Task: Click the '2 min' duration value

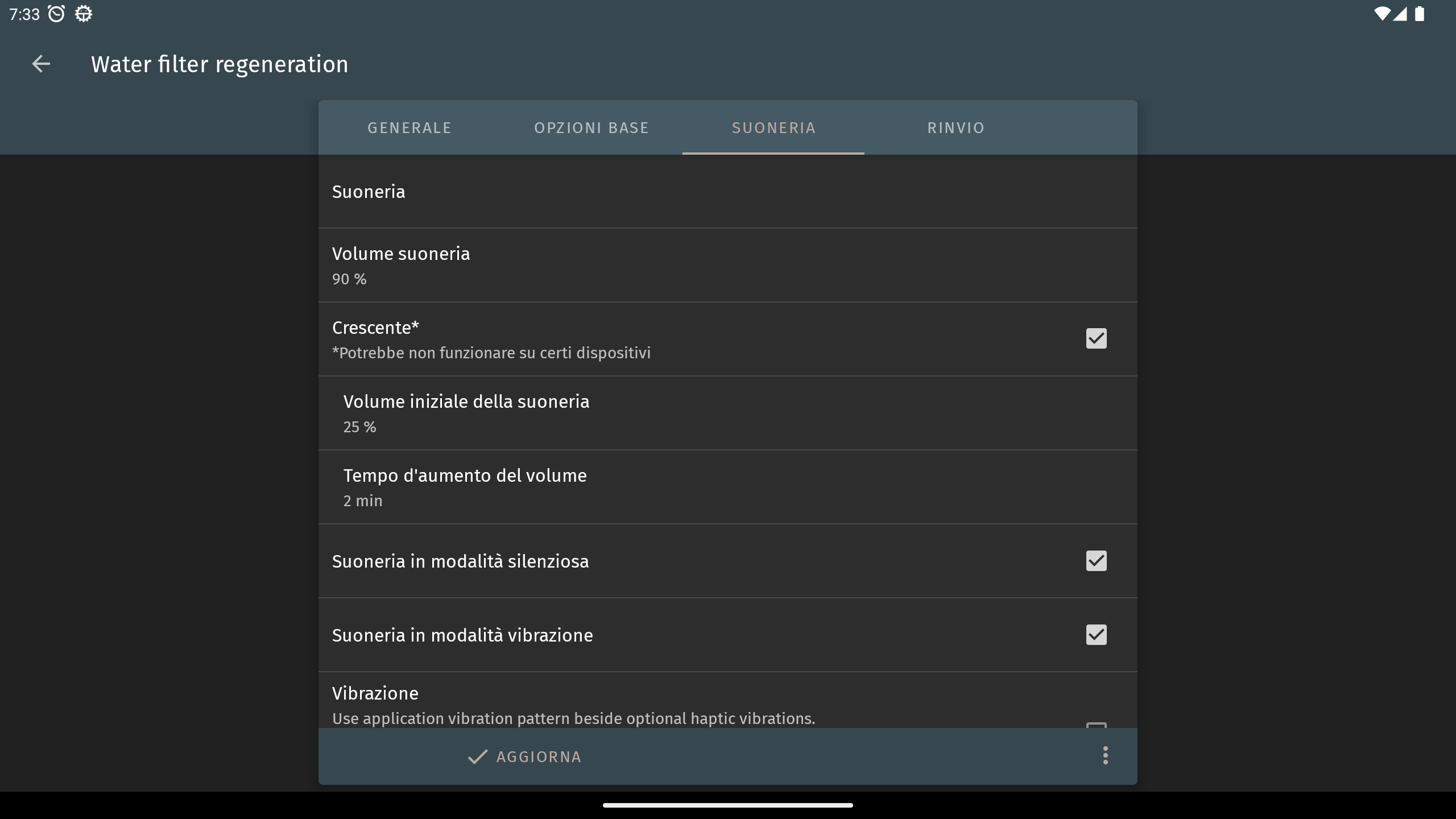Action: coord(363,501)
